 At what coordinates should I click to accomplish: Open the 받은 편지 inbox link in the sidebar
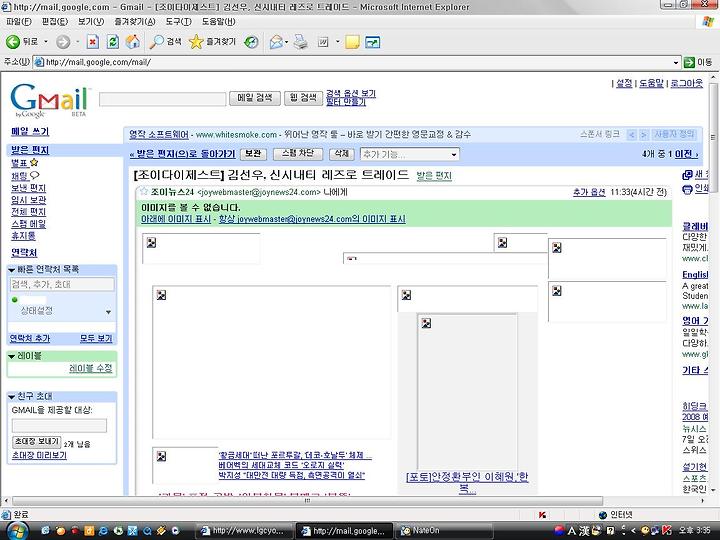point(30,150)
